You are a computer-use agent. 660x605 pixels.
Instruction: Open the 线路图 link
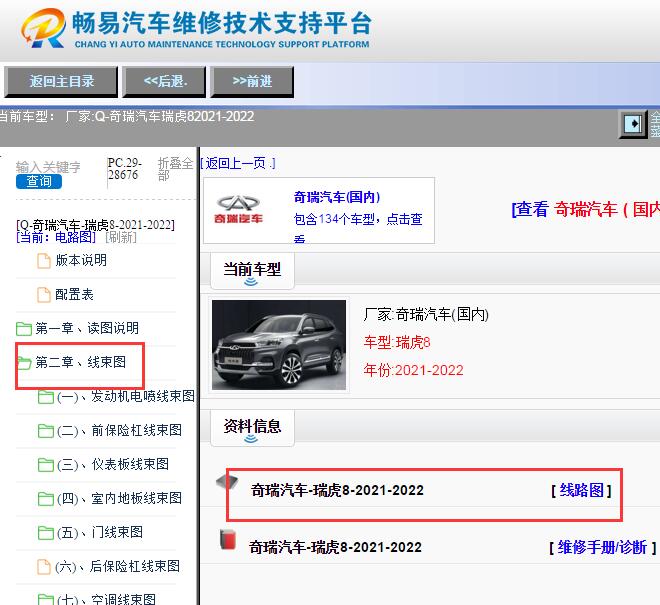tap(581, 490)
